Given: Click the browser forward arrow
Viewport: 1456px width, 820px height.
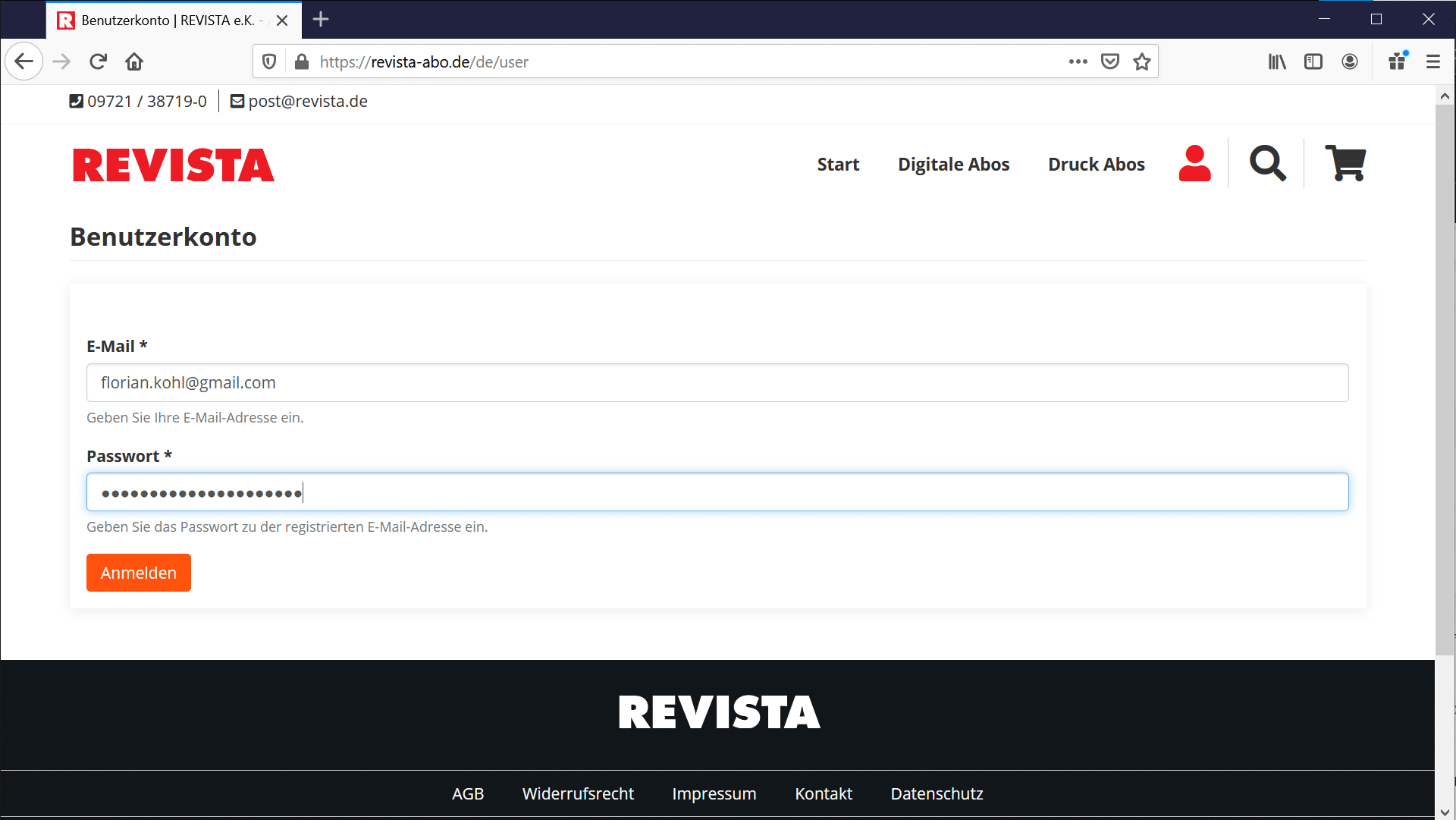Looking at the screenshot, I should pyautogui.click(x=61, y=61).
